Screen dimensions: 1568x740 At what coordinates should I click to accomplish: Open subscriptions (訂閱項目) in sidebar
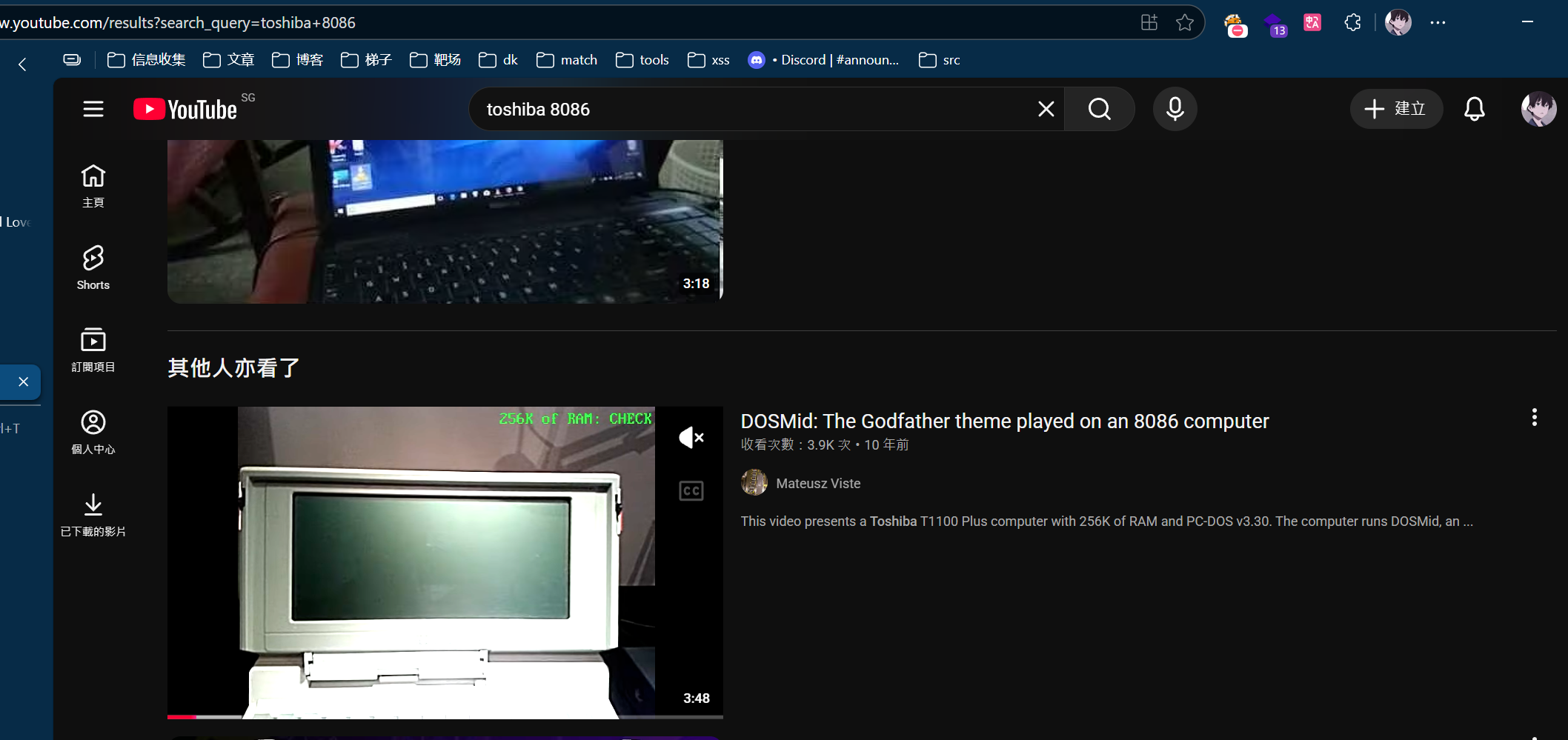93,350
